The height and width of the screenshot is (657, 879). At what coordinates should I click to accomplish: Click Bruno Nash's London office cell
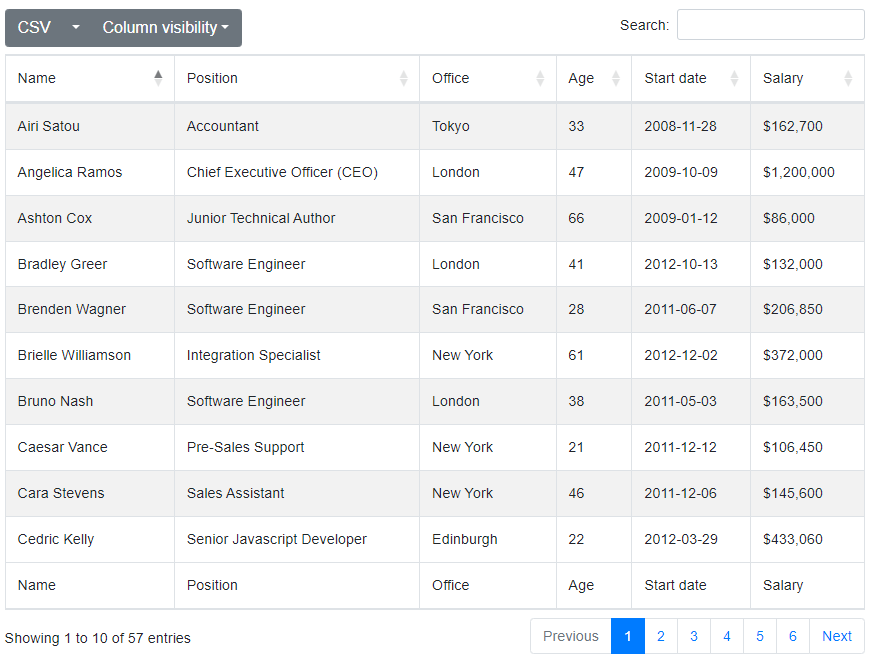coord(488,401)
